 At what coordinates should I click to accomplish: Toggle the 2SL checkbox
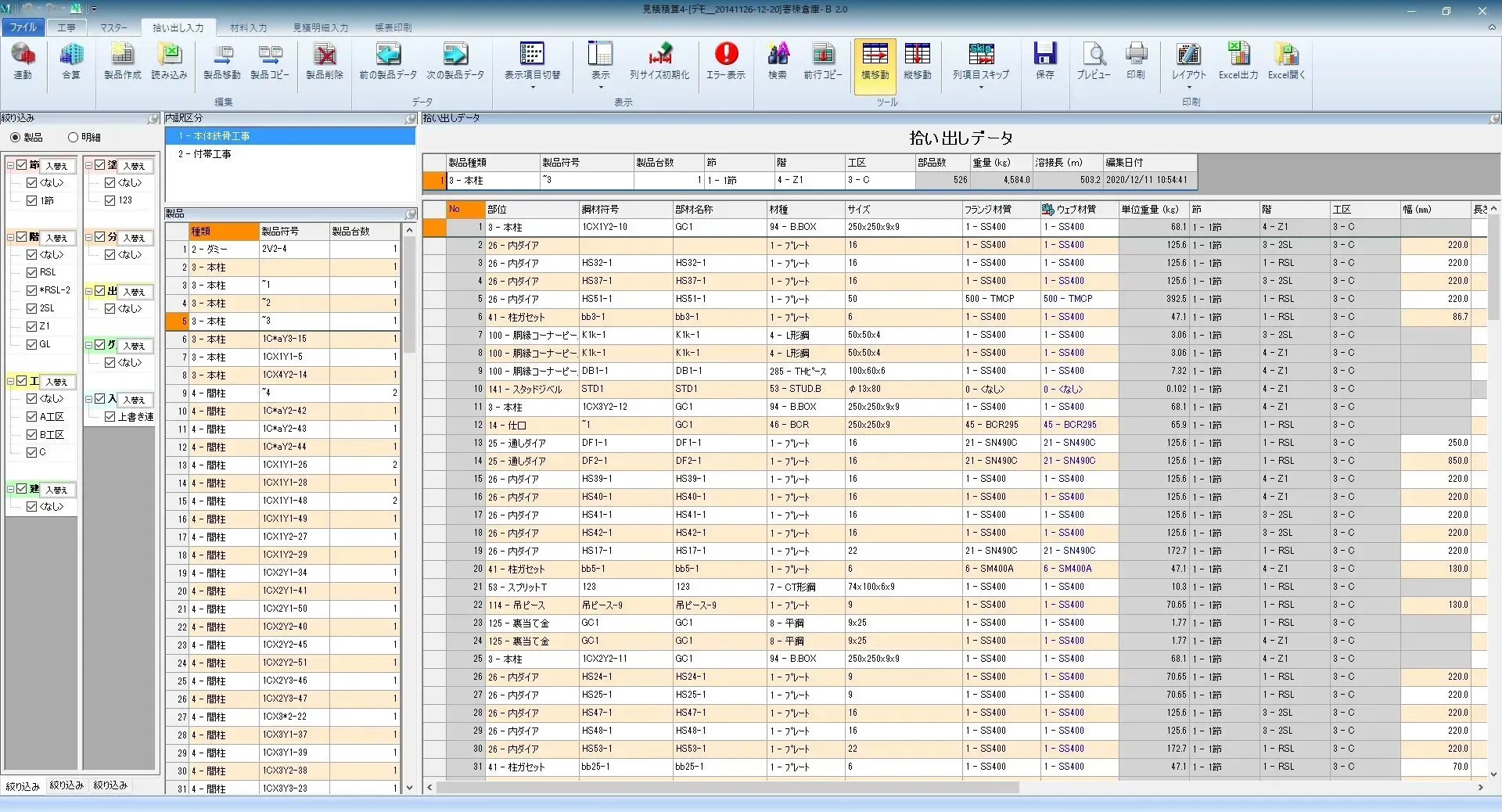pos(32,308)
